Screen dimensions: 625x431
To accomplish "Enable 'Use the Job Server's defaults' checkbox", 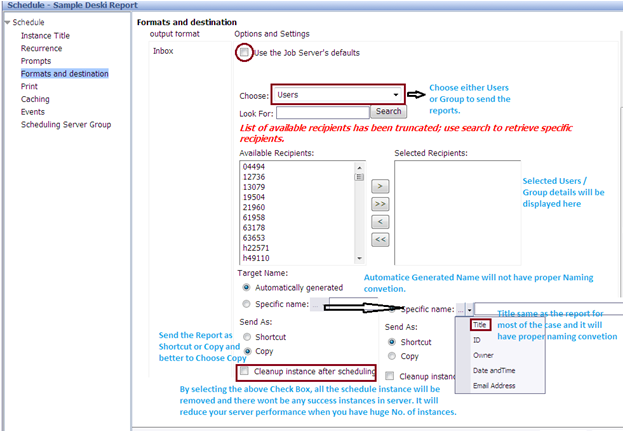I will pyautogui.click(x=244, y=52).
